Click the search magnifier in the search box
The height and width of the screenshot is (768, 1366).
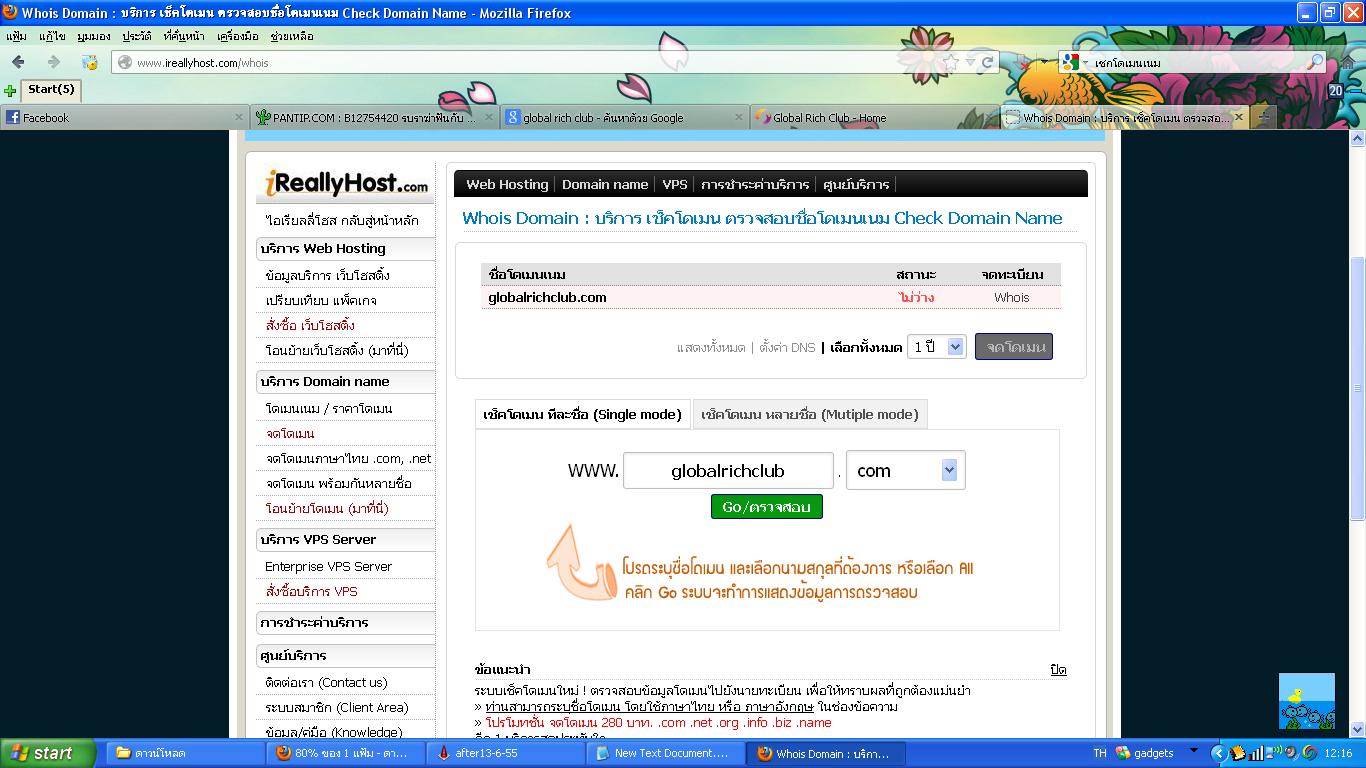click(x=1314, y=62)
